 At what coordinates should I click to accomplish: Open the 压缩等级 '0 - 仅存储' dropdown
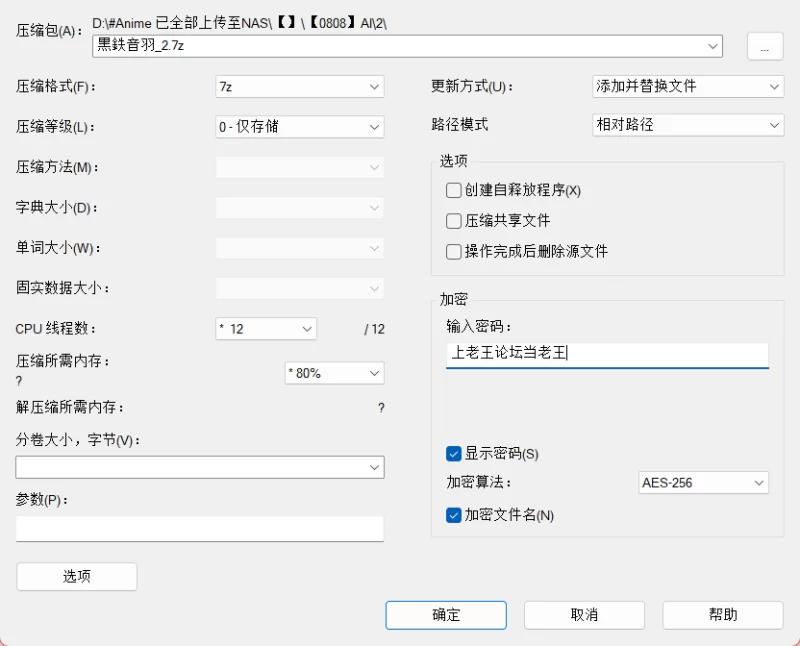coord(299,127)
